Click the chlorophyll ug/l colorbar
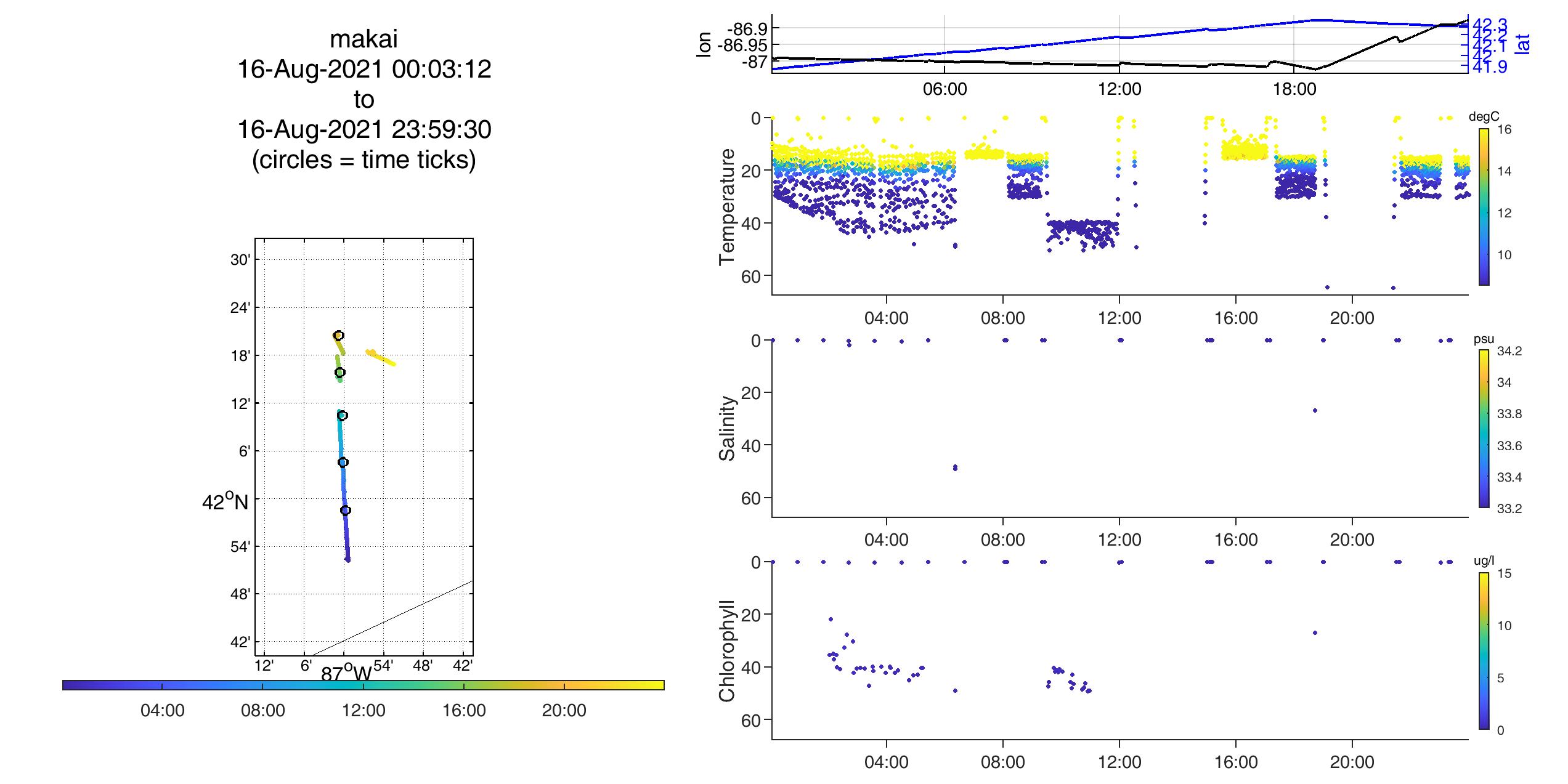 coord(1484,651)
